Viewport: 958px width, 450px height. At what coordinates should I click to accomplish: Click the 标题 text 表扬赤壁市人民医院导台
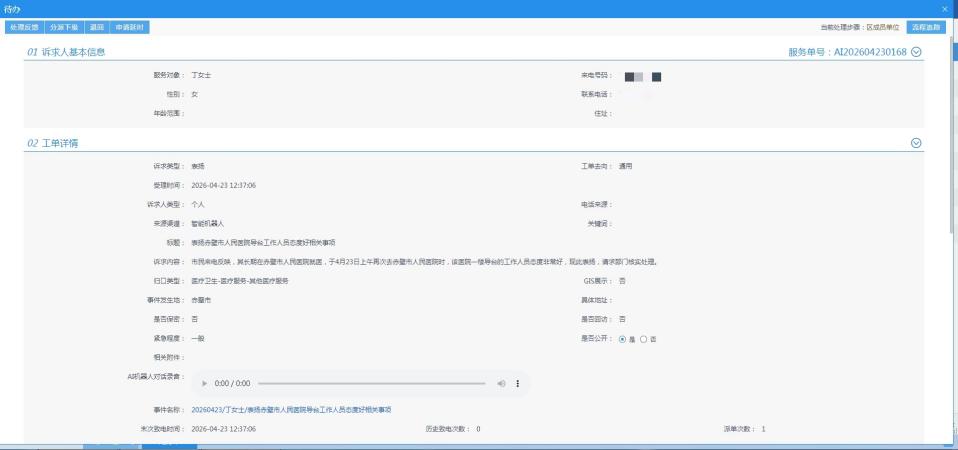tap(263, 242)
